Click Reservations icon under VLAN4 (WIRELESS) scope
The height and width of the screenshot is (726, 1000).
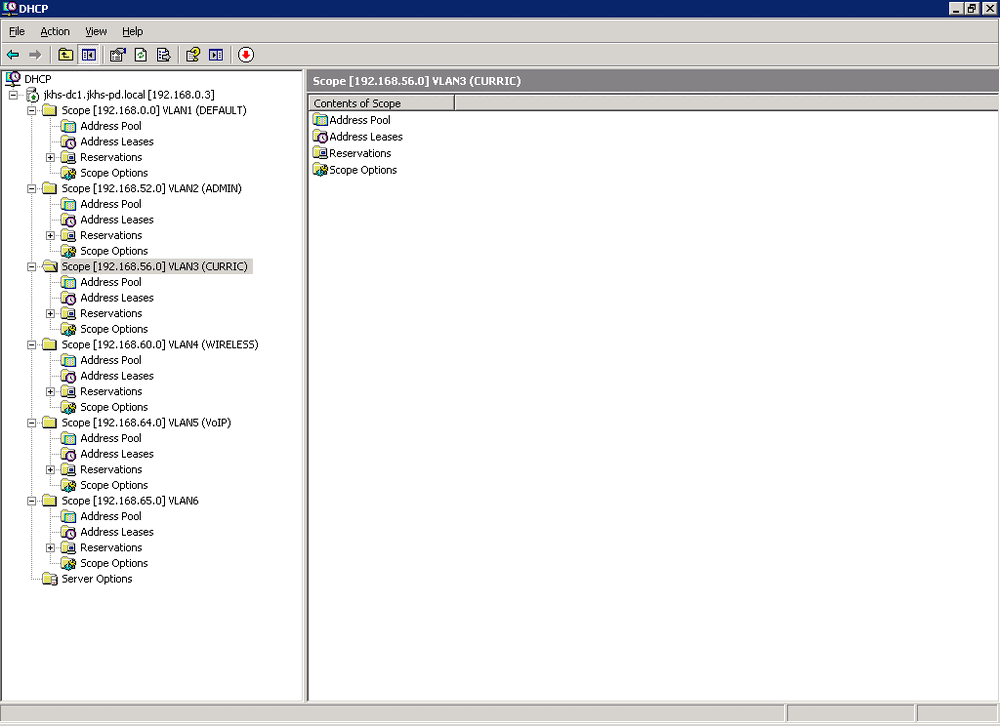[x=68, y=392]
